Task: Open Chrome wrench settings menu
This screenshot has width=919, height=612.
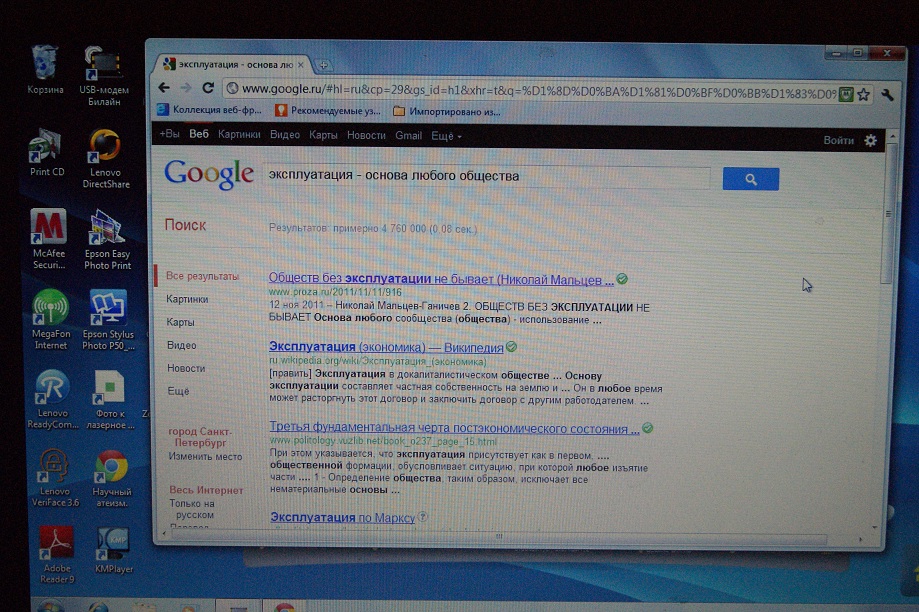Action: pyautogui.click(x=887, y=95)
